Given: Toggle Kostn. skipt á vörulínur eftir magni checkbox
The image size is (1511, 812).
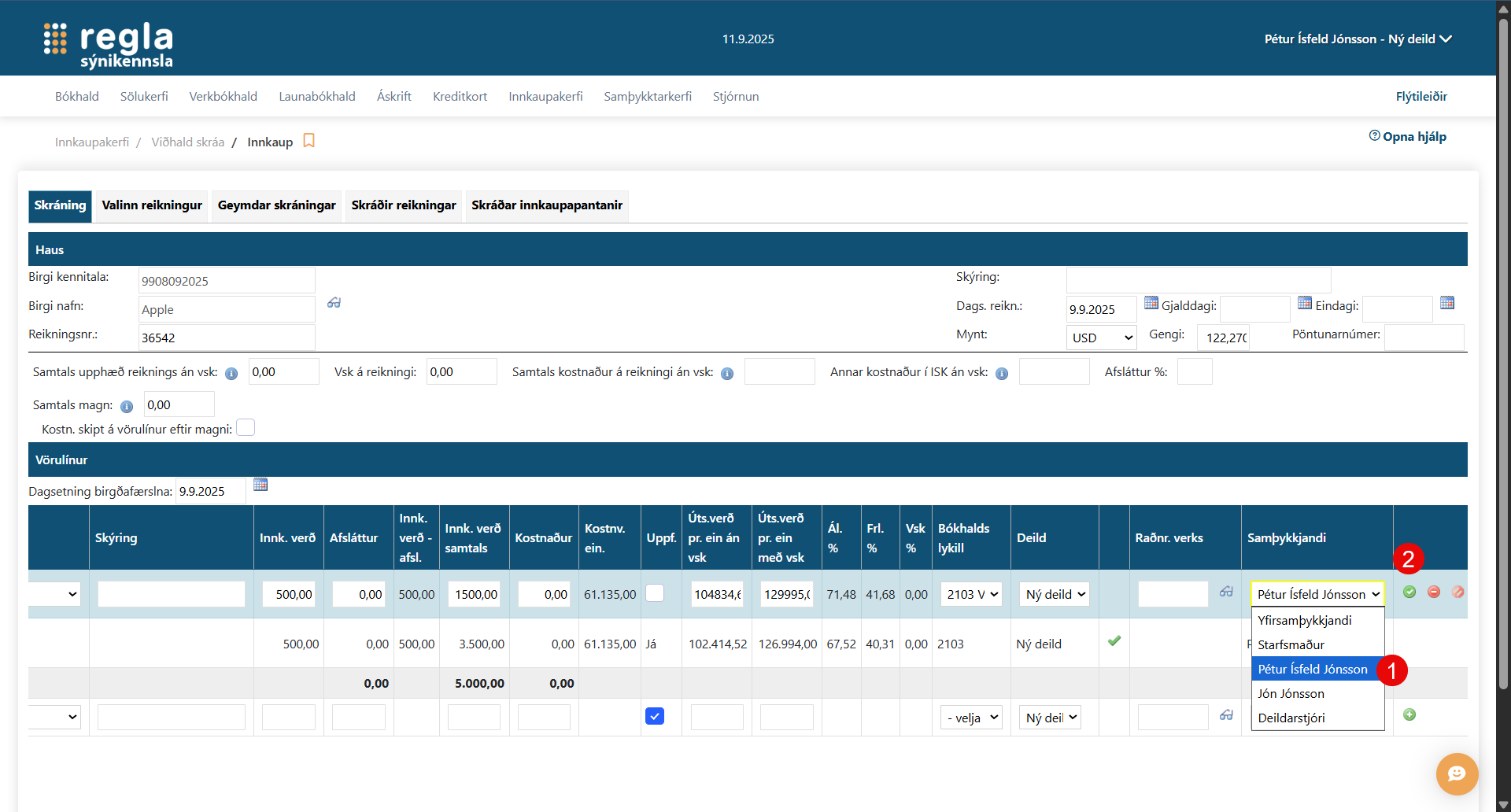Looking at the screenshot, I should pos(246,428).
